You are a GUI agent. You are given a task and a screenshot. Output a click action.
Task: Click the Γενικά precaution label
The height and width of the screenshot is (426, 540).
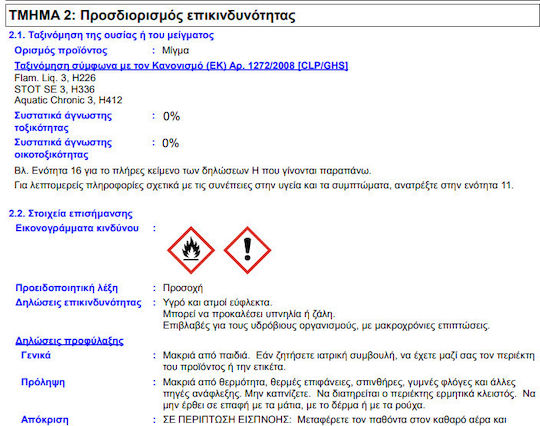tap(36, 355)
